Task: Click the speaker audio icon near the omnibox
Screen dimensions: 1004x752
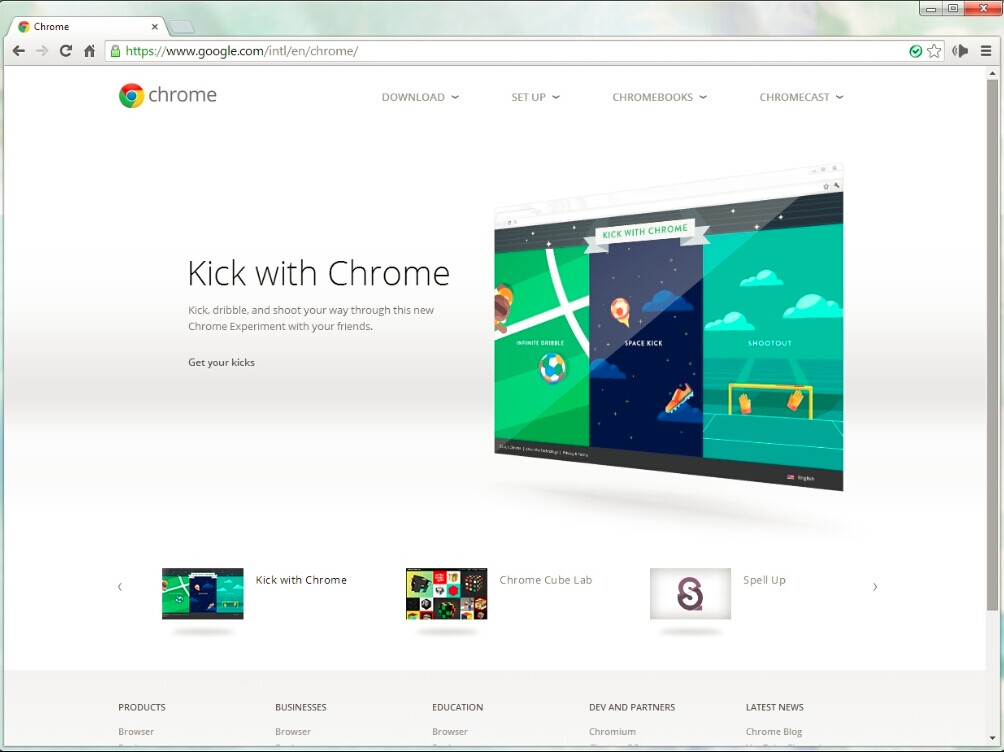Action: click(959, 50)
